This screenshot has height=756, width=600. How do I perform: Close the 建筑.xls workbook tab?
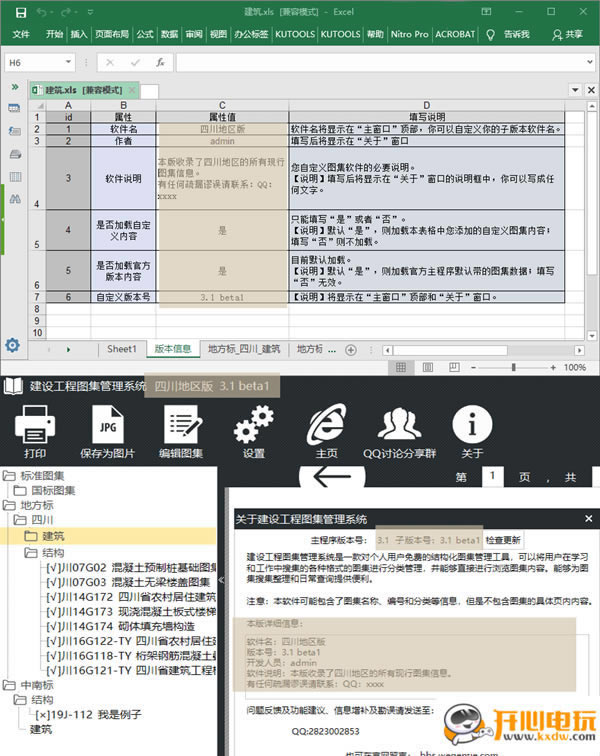coord(132,90)
